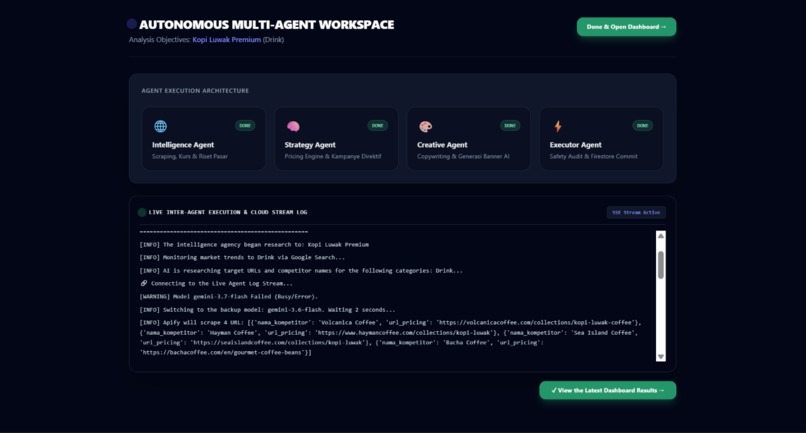Viewport: 806px width, 433px height.
Task: Click the purple dot beside workspace title
Action: (x=132, y=24)
